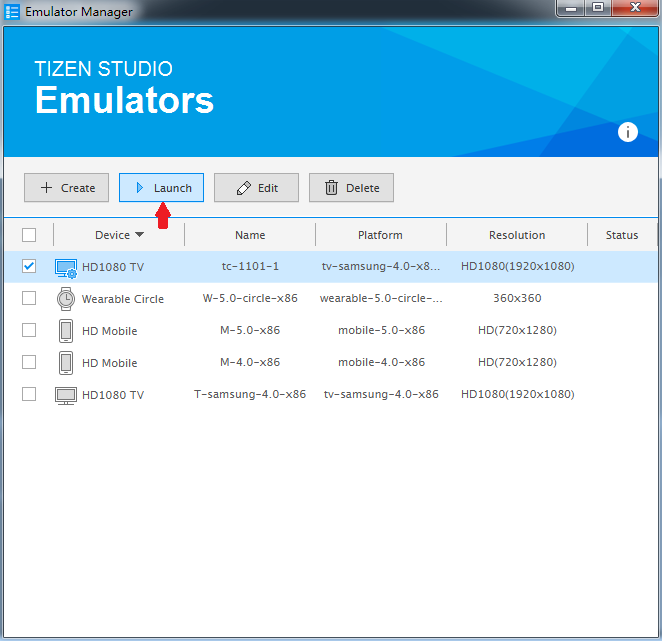Click the T-samsung-4.0-x86 TV icon
Screen dimensions: 662x641
pos(65,395)
